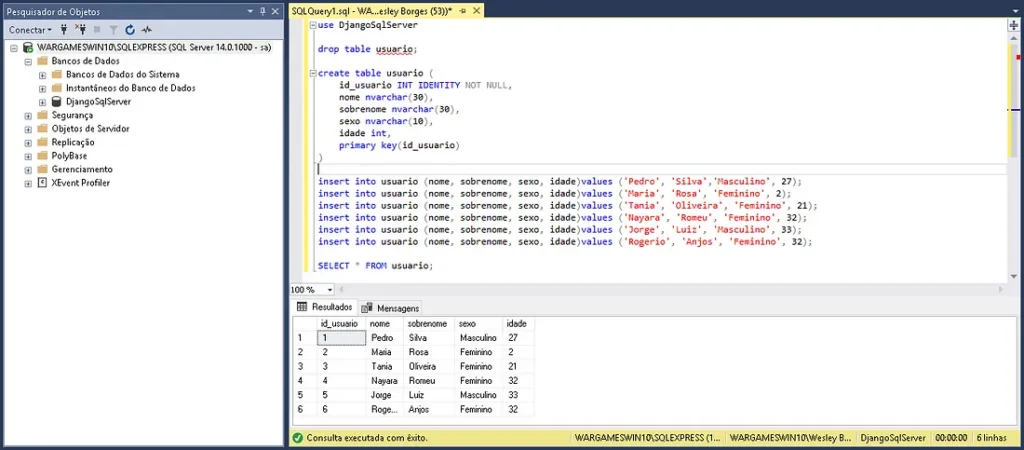
Task: Click the DjangoSqlServer status bar entry
Action: (x=893, y=438)
